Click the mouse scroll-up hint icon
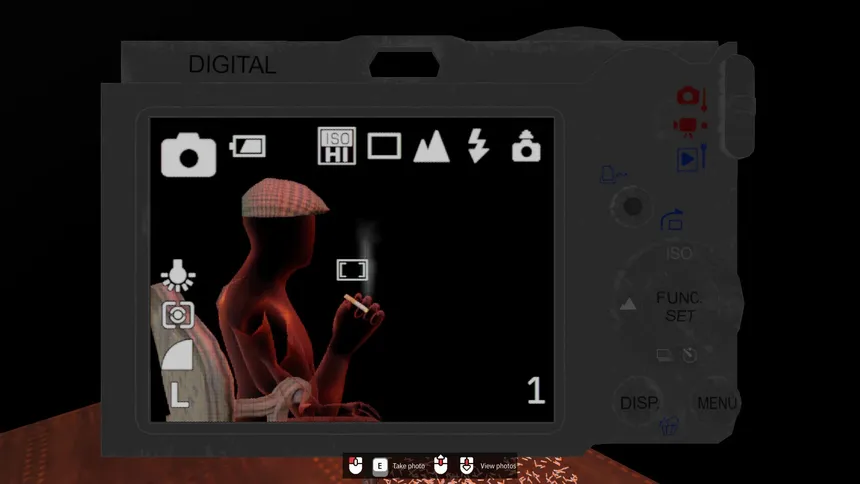Screen dimensions: 860x484 (440, 465)
